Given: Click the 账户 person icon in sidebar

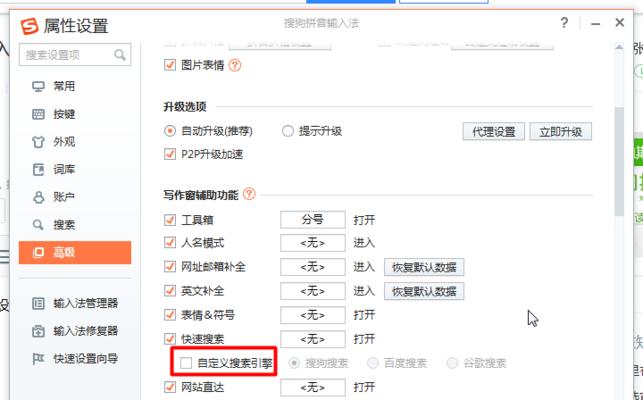Looking at the screenshot, I should tap(38, 197).
